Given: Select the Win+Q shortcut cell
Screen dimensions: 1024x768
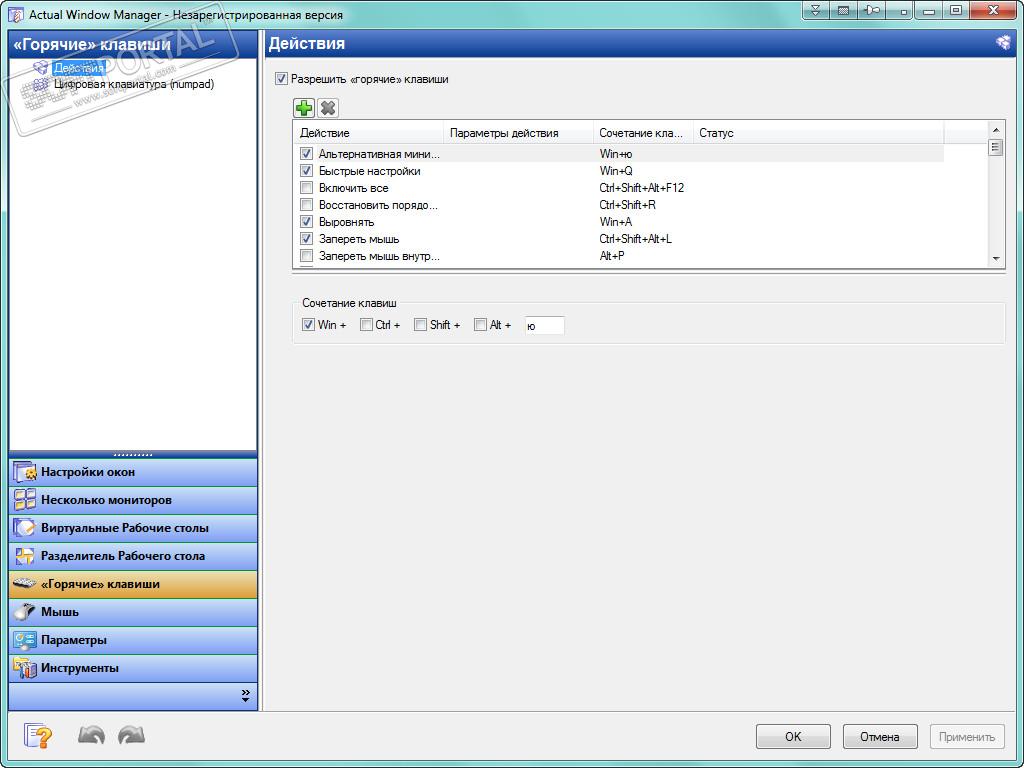Looking at the screenshot, I should coord(616,171).
